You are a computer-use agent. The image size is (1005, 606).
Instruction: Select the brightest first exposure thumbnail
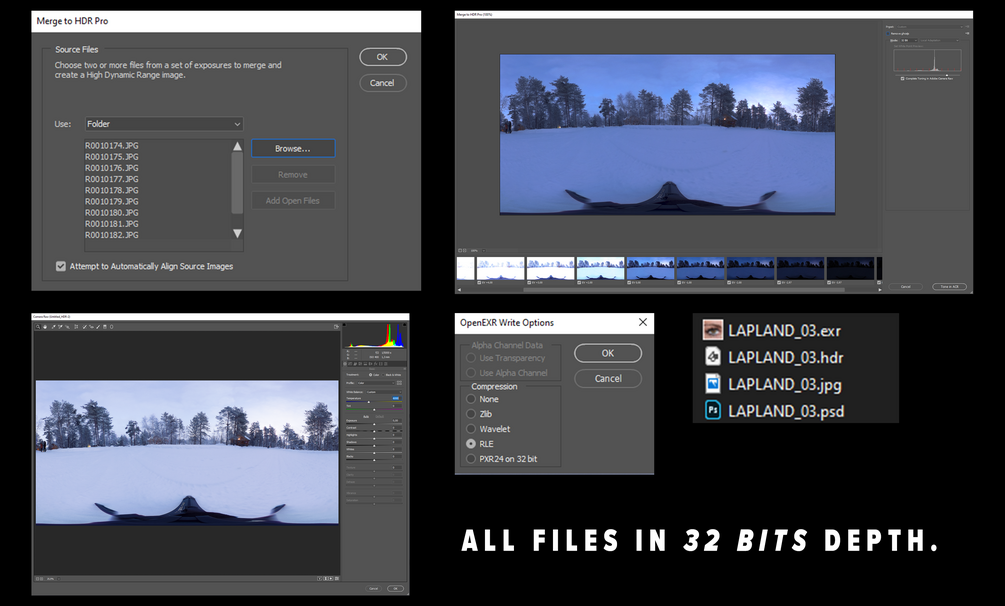tap(465, 268)
